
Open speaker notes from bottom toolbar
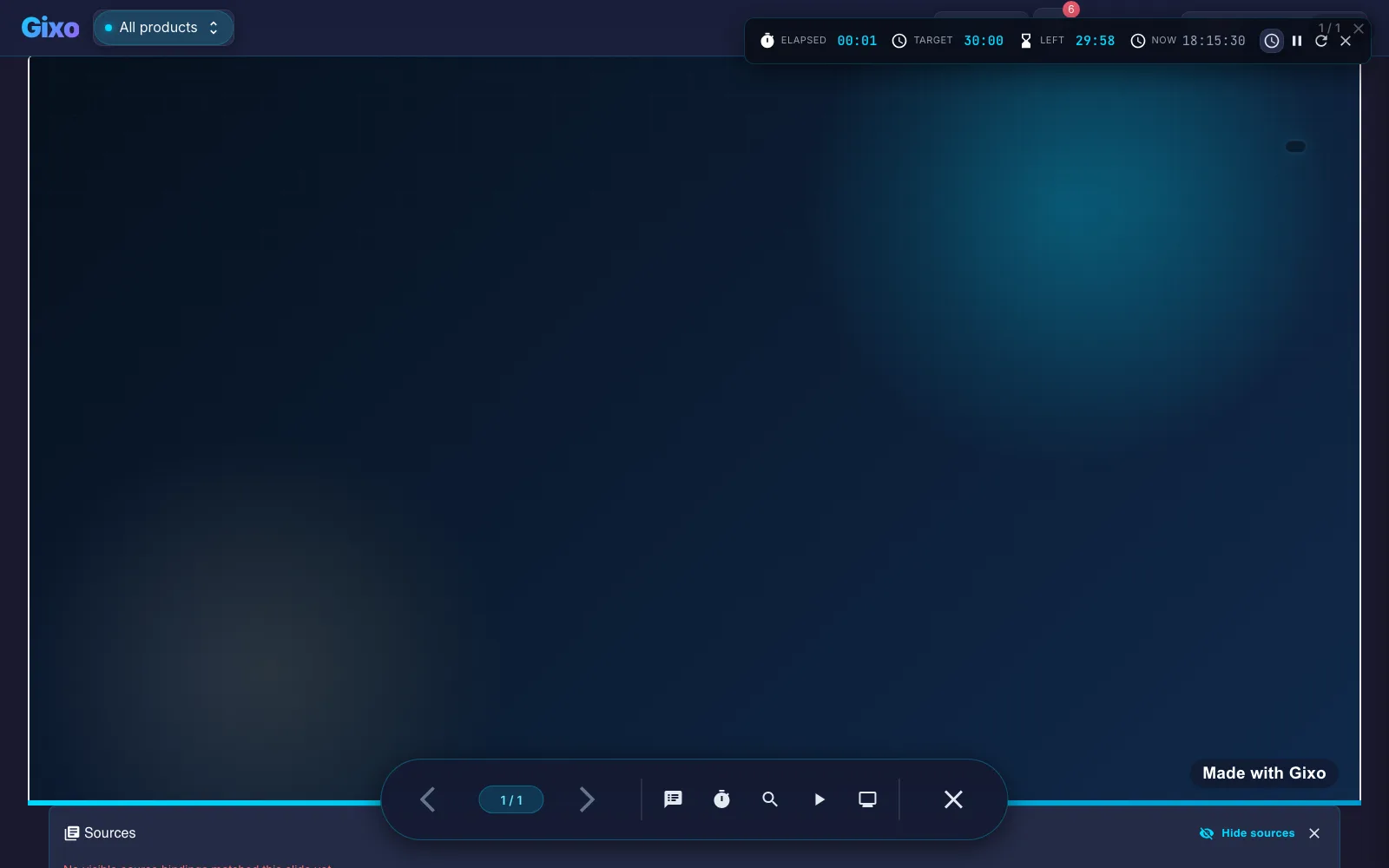[x=673, y=799]
